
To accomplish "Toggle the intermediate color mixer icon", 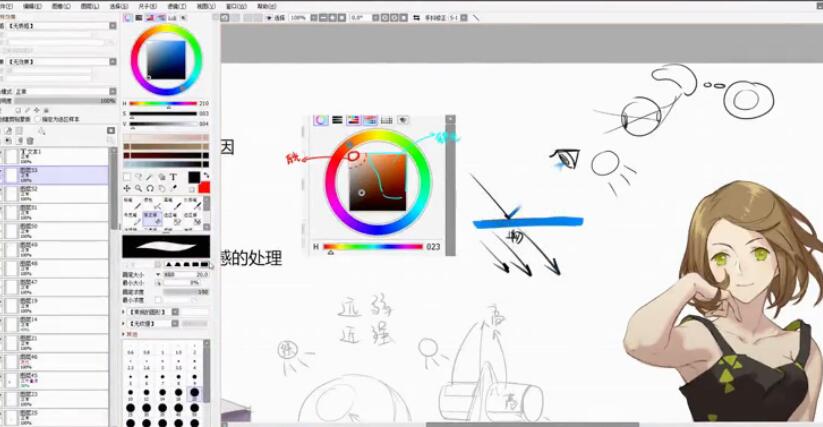I will pyautogui.click(x=161, y=18).
